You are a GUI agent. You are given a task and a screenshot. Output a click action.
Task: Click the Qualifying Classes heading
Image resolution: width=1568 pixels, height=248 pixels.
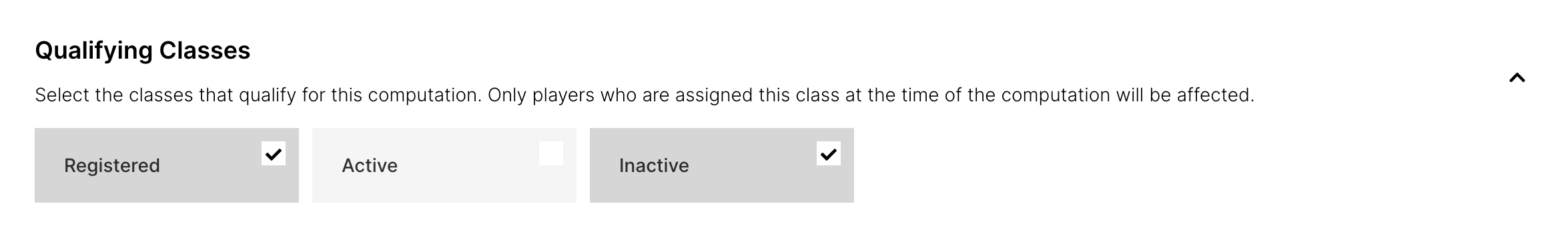pos(143,51)
